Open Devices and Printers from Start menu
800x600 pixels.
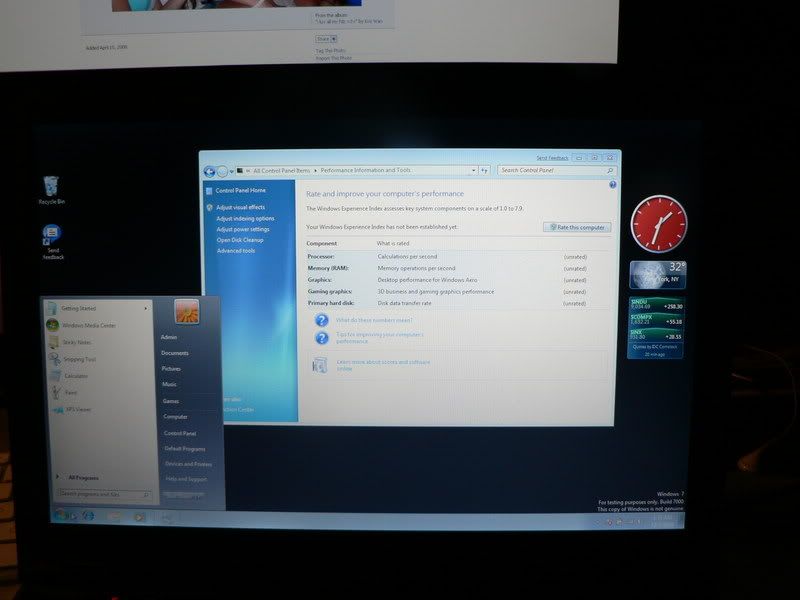point(188,464)
